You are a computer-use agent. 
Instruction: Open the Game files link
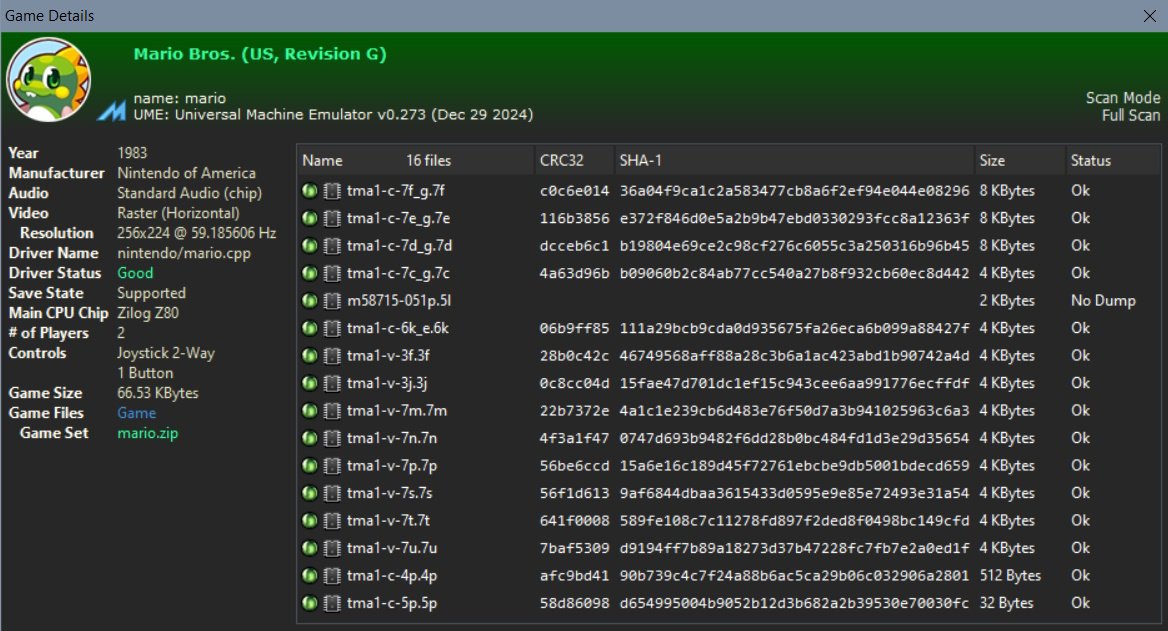pos(136,413)
